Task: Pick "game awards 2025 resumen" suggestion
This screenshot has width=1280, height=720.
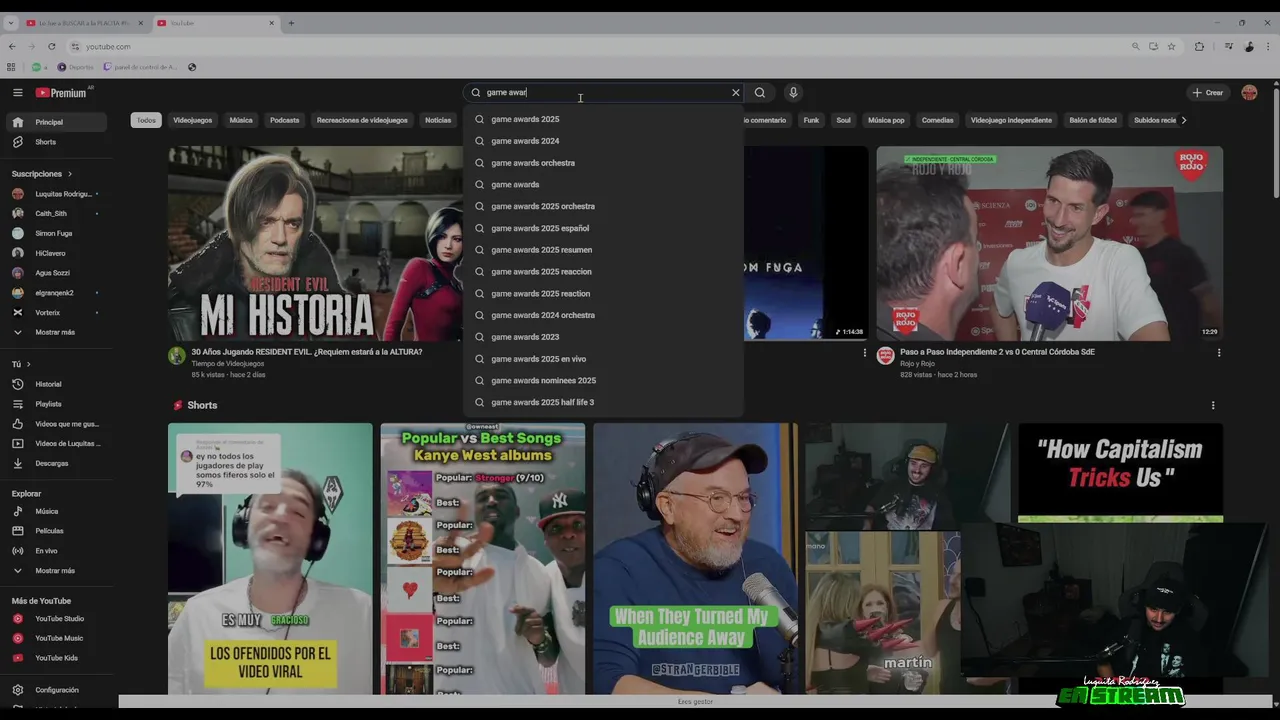Action: click(x=603, y=250)
